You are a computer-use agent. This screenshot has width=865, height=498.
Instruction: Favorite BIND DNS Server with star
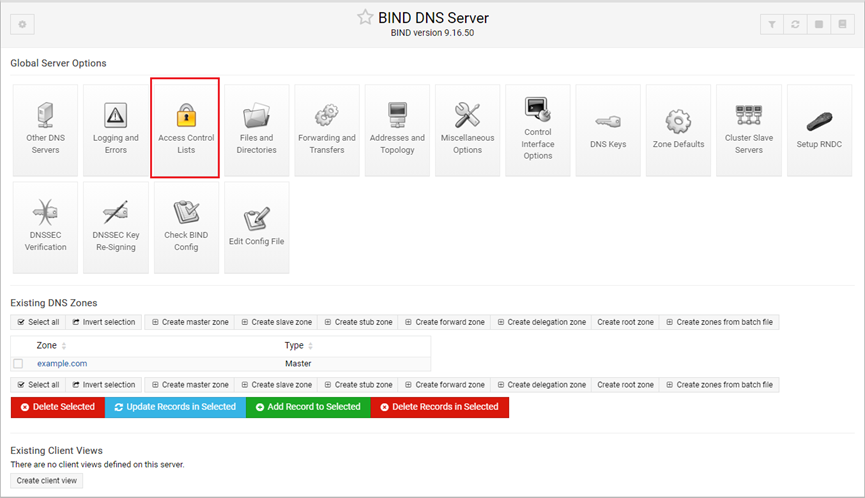(x=365, y=18)
